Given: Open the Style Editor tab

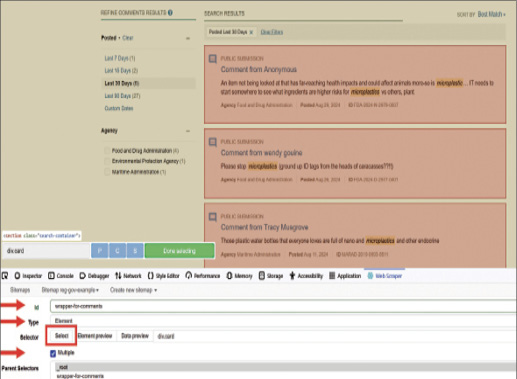Looking at the screenshot, I should [163, 276].
